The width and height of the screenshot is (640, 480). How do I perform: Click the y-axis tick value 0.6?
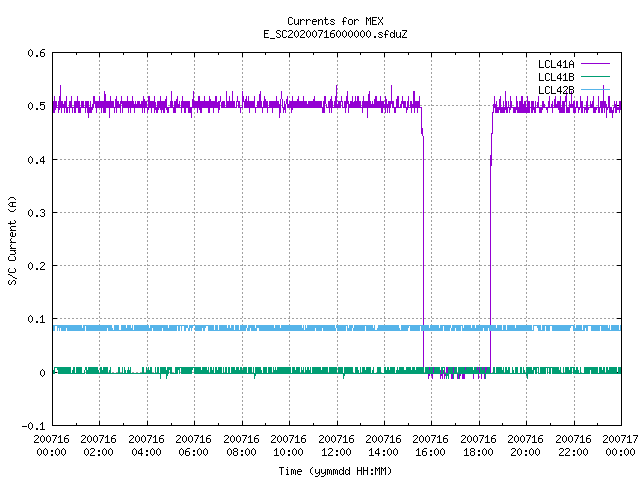[x=36, y=53]
